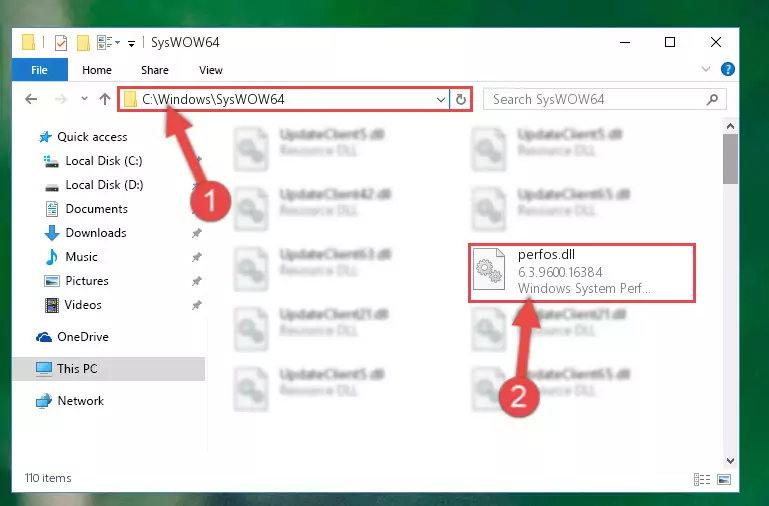
Task: Select Quick access in navigation pane
Action: tap(92, 137)
